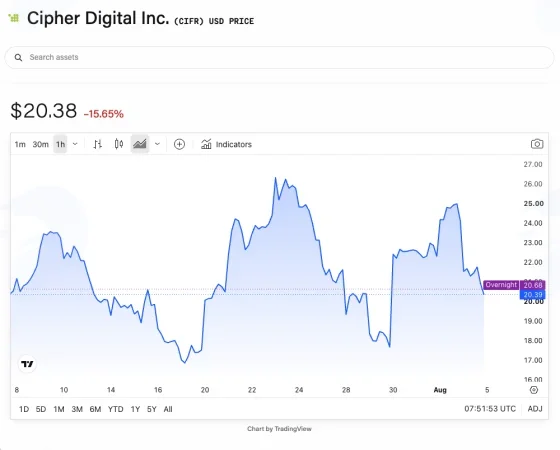Image resolution: width=560 pixels, height=450 pixels.
Task: Click the compare or add symbol plus icon
Action: pyautogui.click(x=179, y=144)
